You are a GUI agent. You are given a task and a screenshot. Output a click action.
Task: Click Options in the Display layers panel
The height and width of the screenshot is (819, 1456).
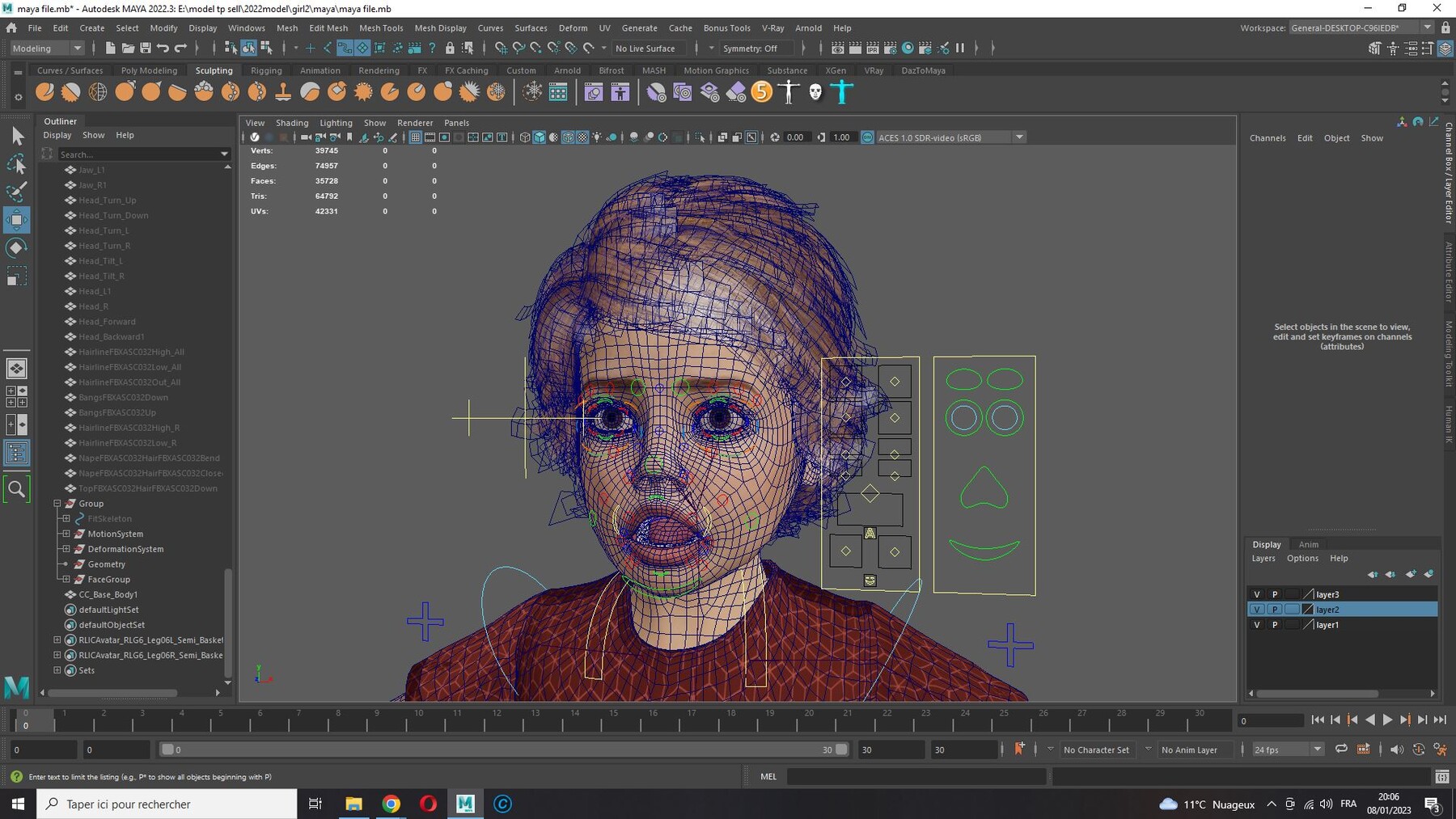pos(1303,559)
